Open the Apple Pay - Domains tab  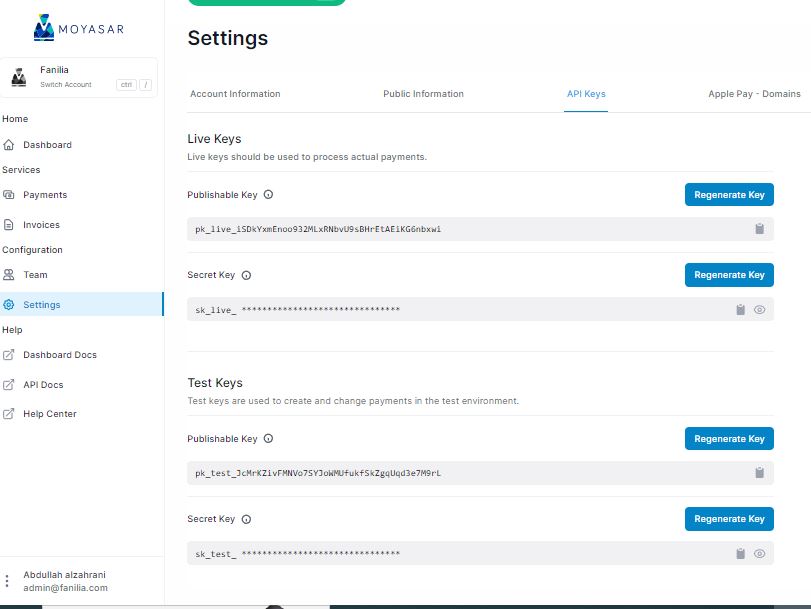tap(754, 94)
